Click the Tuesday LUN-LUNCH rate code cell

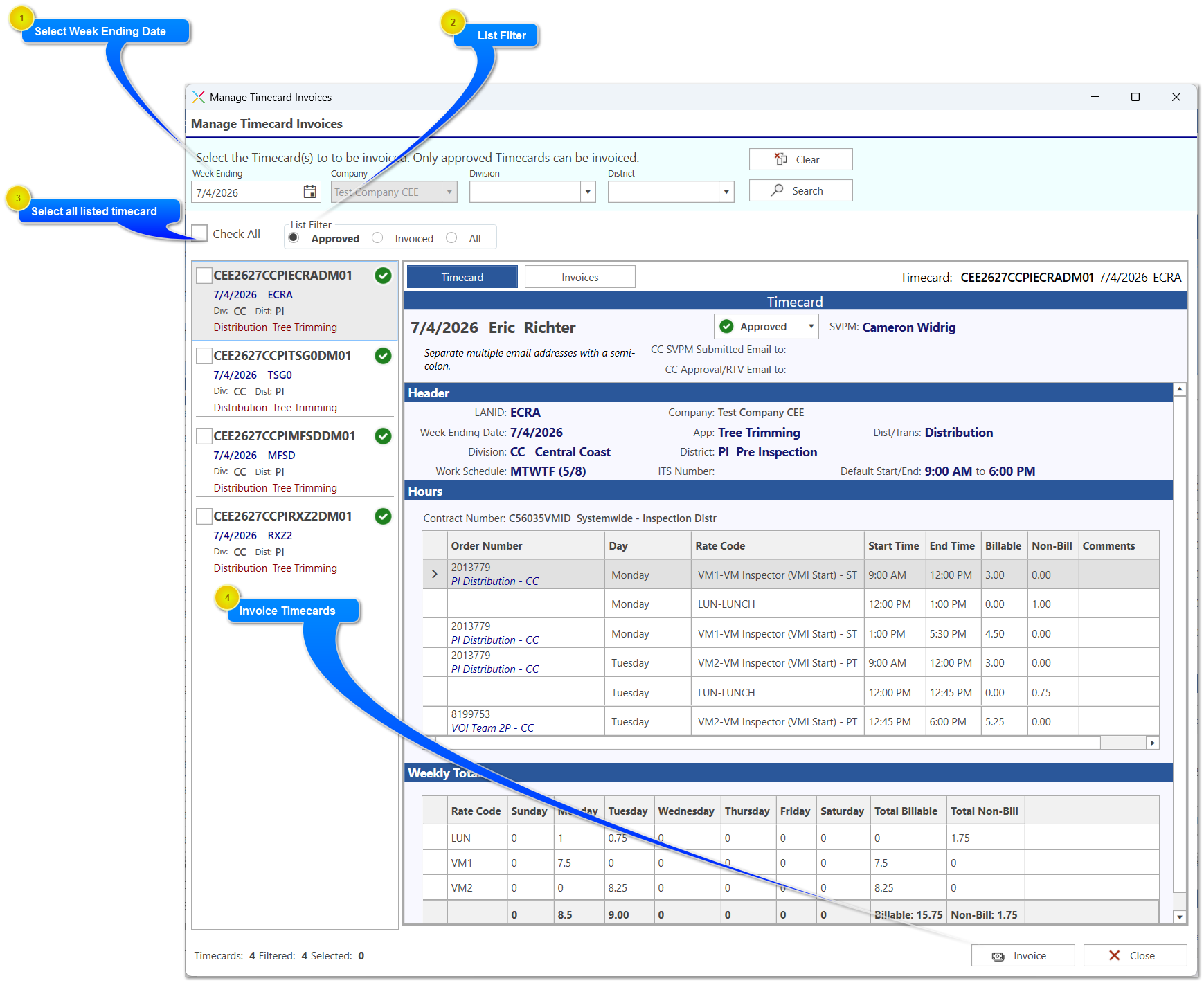[778, 692]
